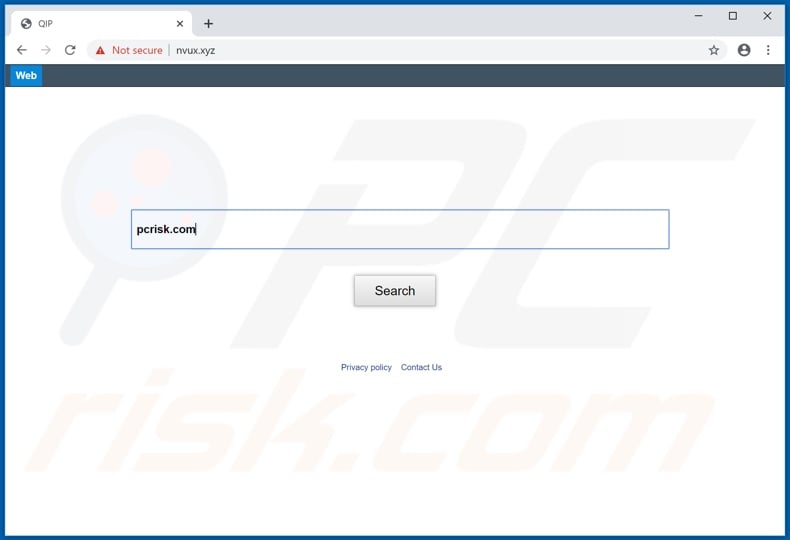The height and width of the screenshot is (540, 790).
Task: Bookmark this page with the star icon
Action: pos(713,50)
